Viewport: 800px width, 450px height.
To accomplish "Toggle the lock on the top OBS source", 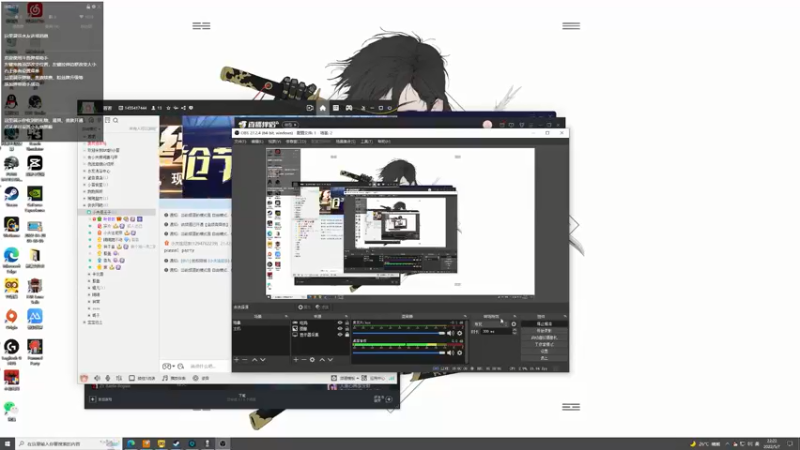I will 347,322.
